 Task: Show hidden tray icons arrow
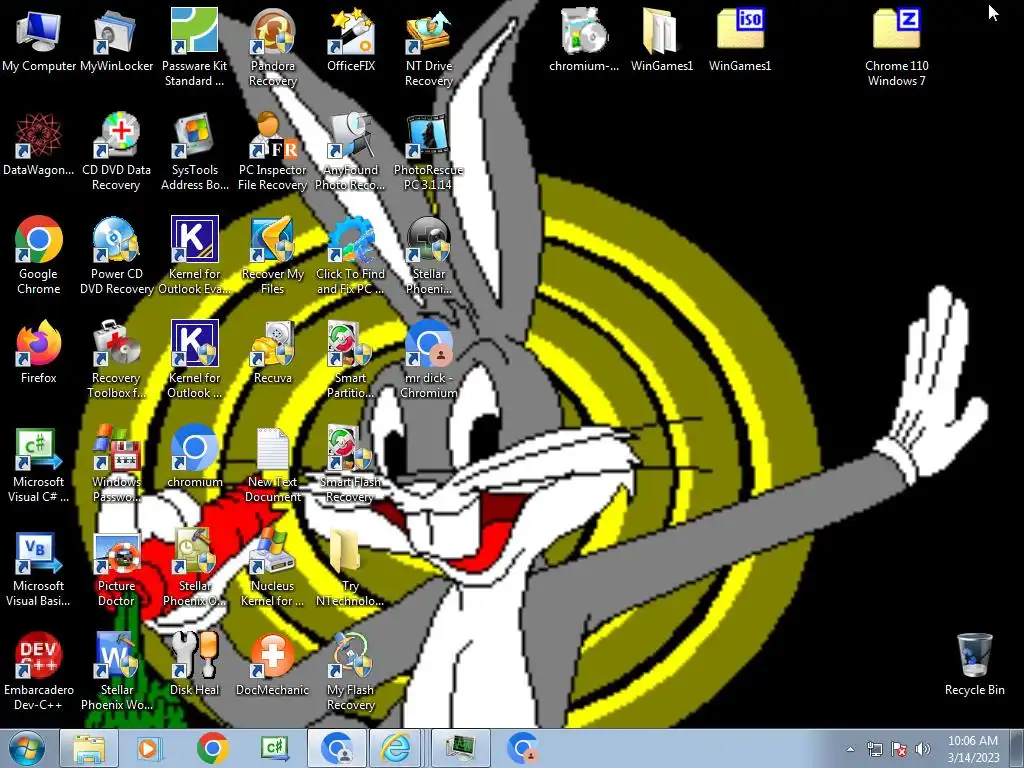[850, 749]
